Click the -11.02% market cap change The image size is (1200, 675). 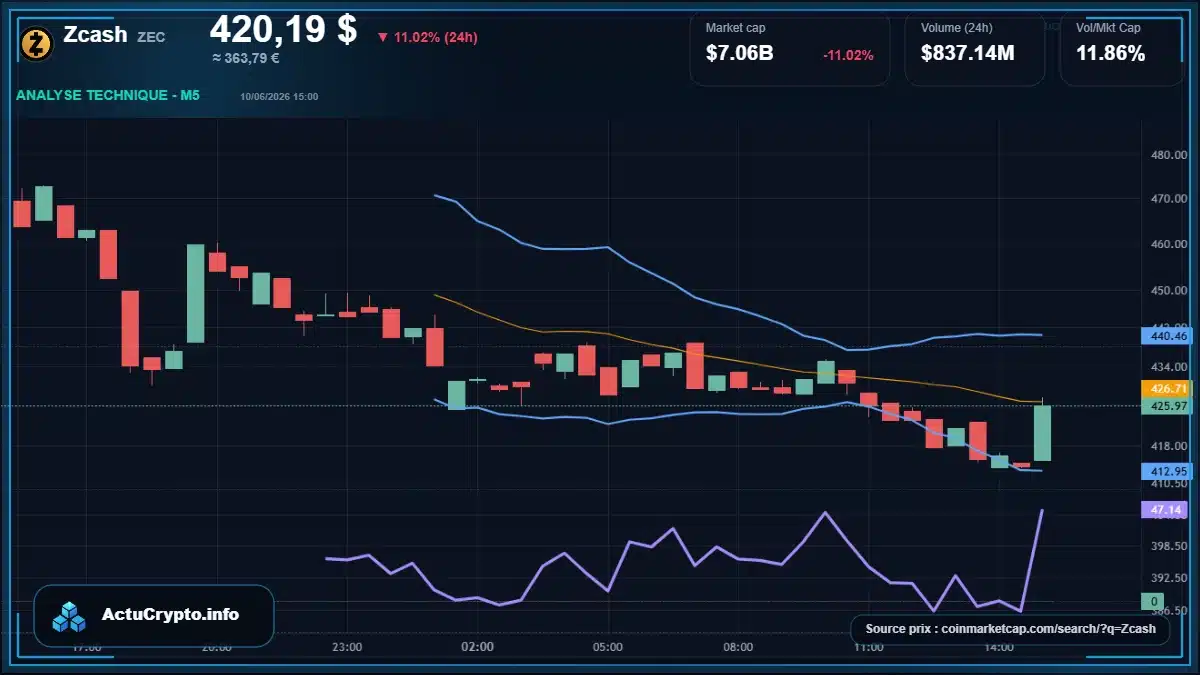tap(848, 55)
